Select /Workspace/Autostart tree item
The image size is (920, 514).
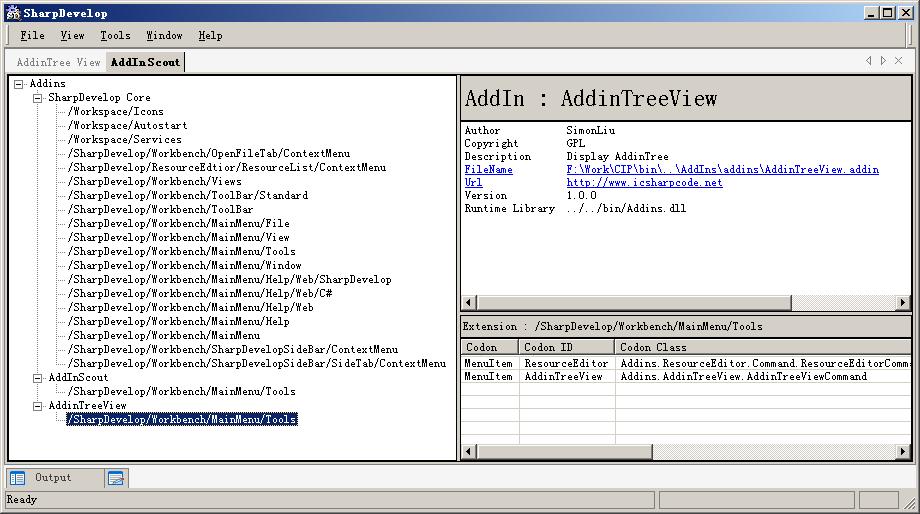point(127,126)
